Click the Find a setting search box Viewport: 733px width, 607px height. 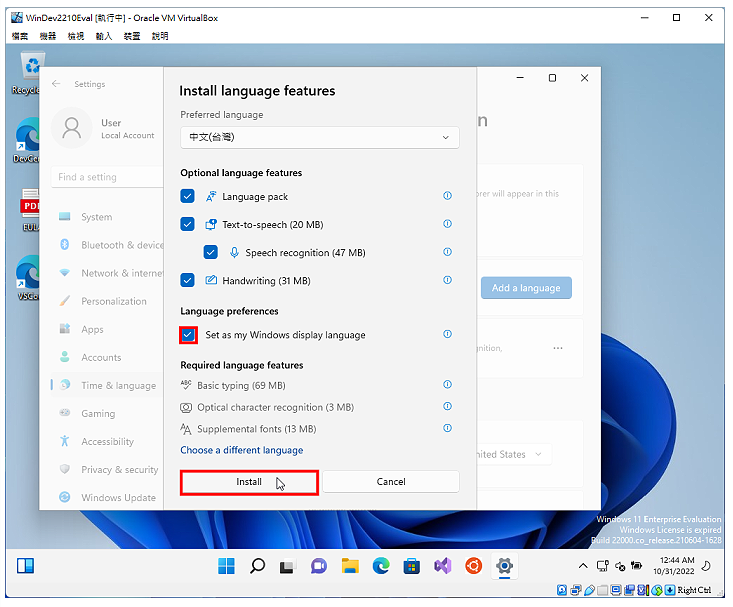(107, 177)
